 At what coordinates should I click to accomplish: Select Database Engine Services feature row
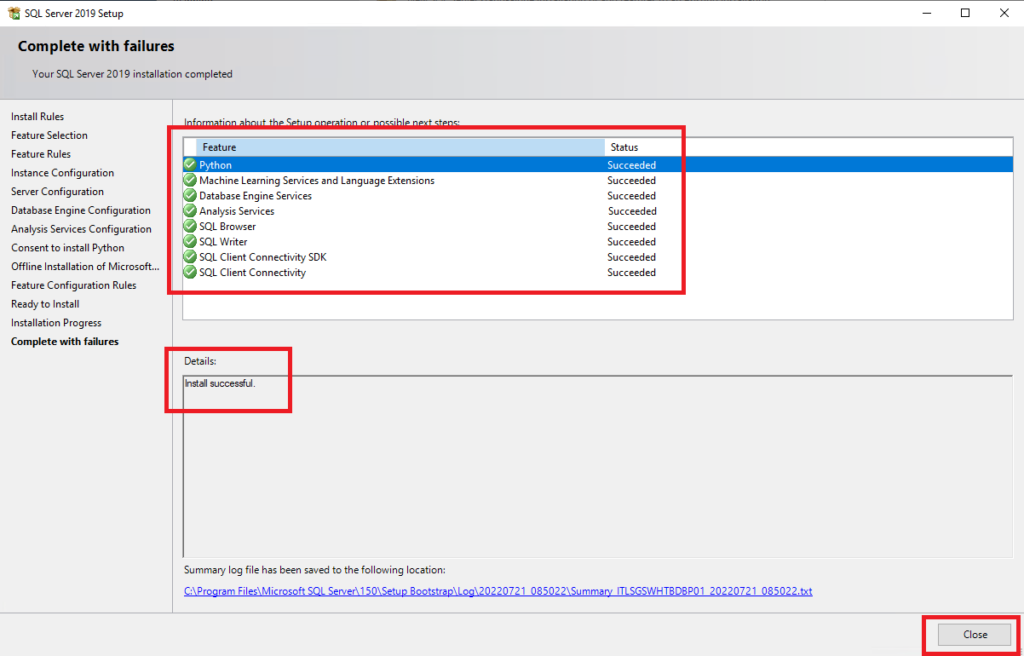point(598,195)
